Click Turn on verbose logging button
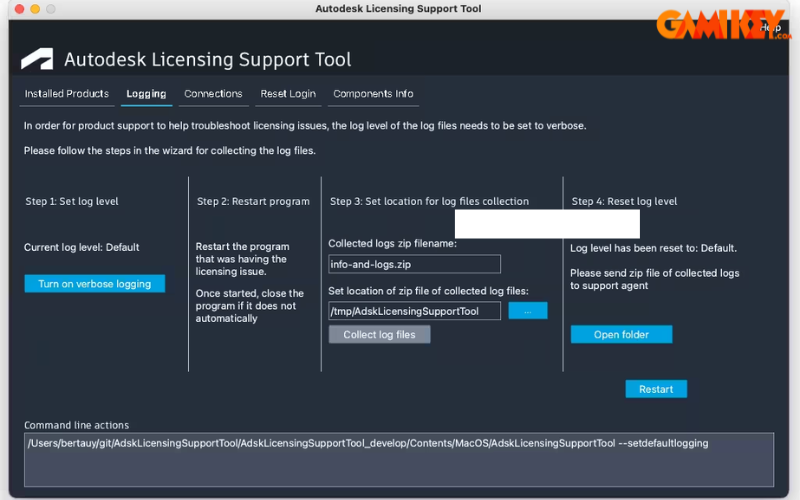The width and height of the screenshot is (800, 500). coord(95,284)
